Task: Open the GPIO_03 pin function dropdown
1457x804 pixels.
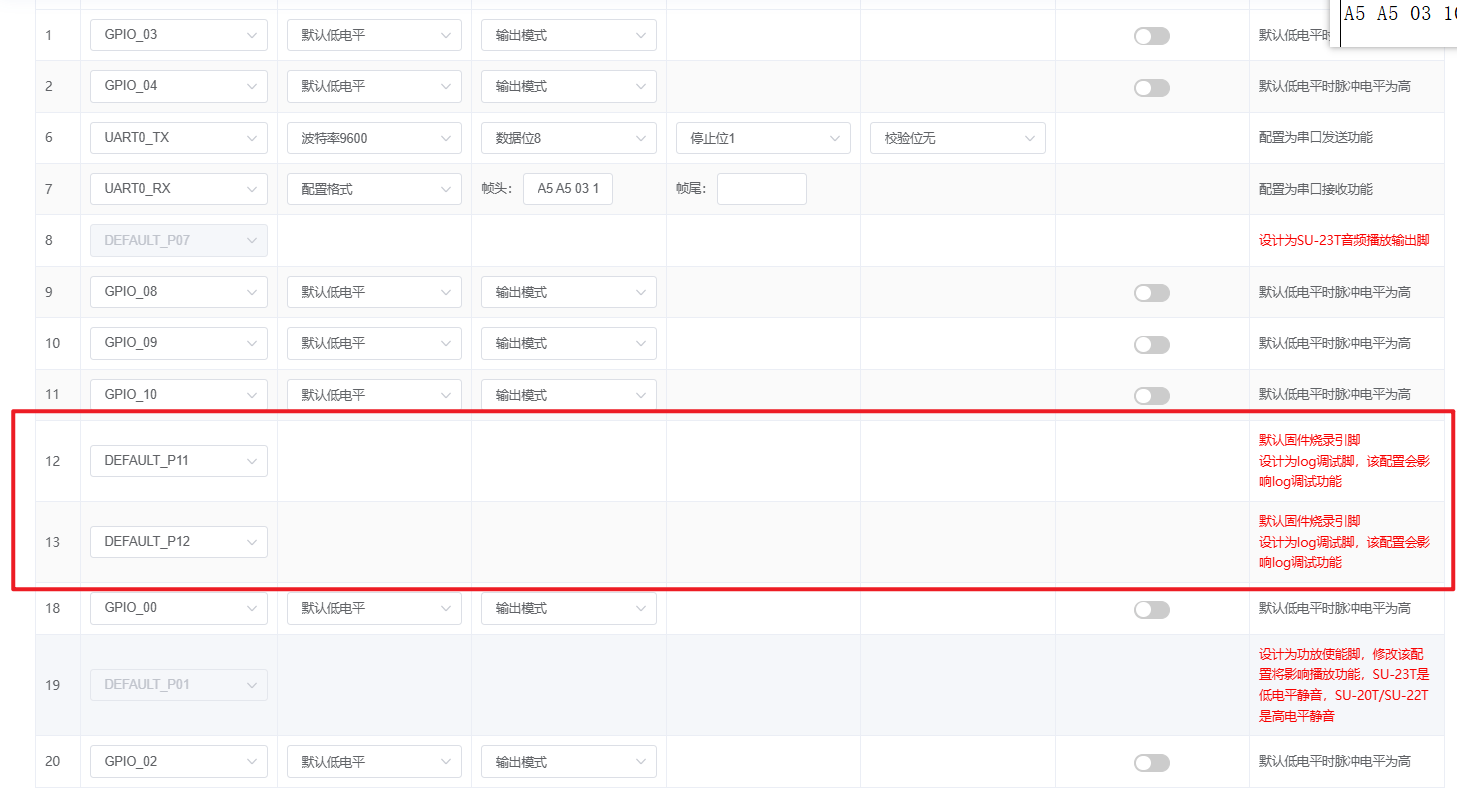Action: pyautogui.click(x=178, y=35)
